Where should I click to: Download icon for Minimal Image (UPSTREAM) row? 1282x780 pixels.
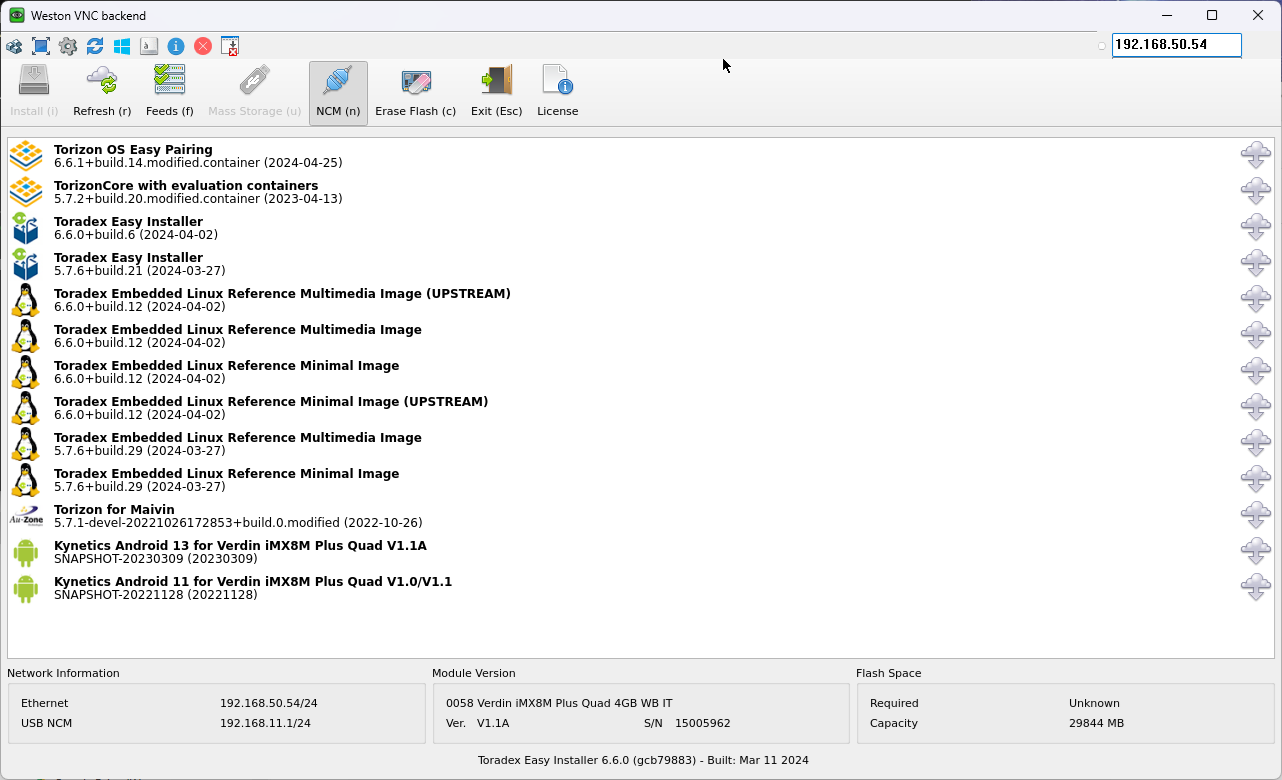[x=1256, y=407]
